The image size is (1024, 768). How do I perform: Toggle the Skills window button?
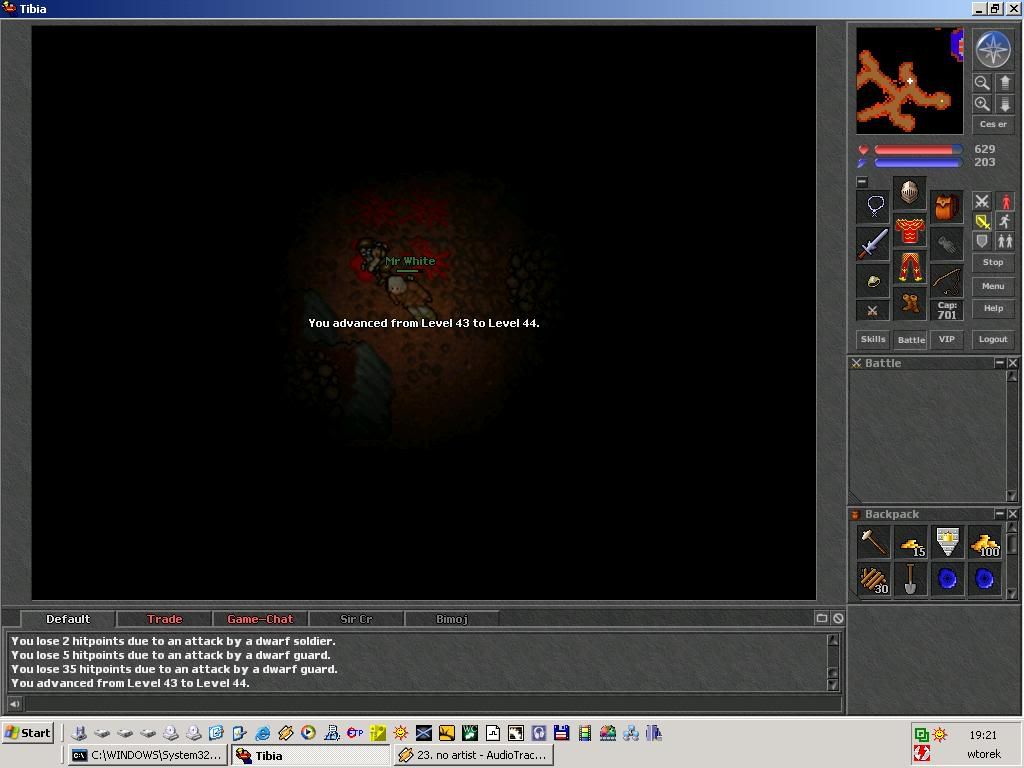coord(873,339)
